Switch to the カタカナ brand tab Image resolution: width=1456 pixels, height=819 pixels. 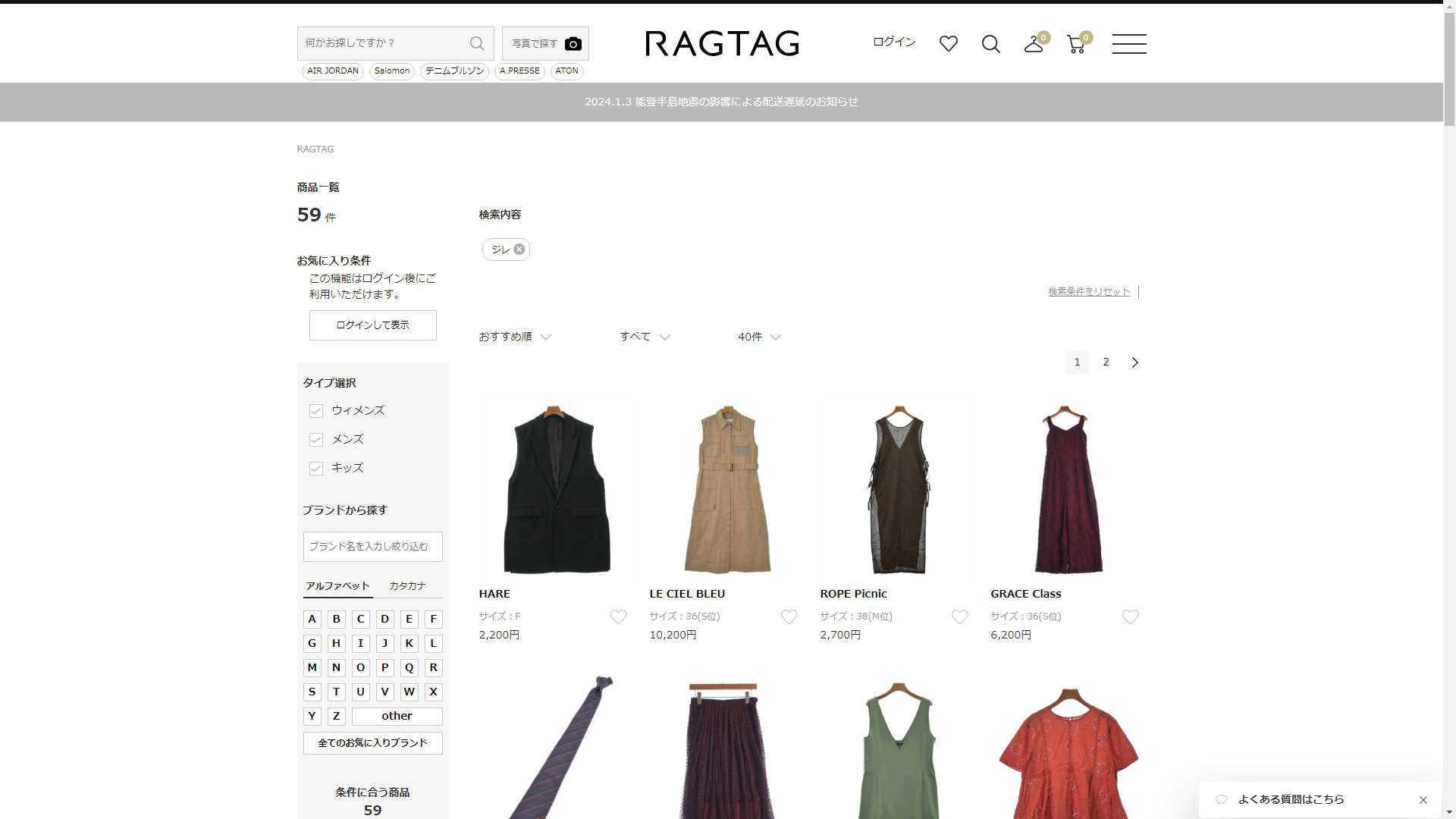(407, 586)
